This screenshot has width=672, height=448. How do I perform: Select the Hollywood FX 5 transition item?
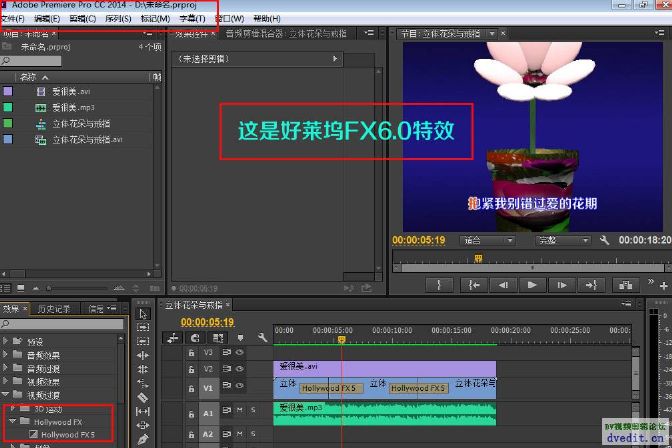click(x=68, y=435)
